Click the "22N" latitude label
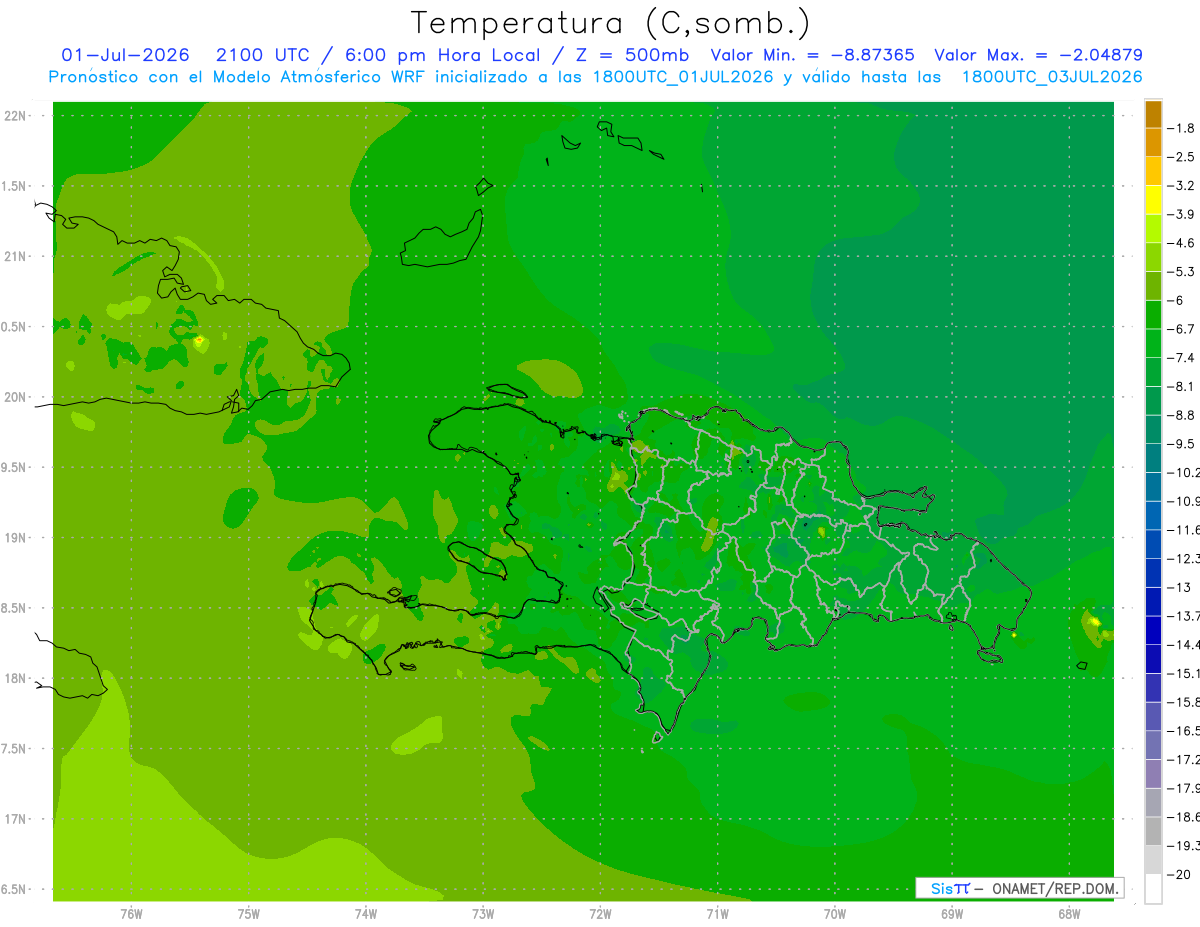Viewport: 1200px width, 927px height. [x=14, y=115]
